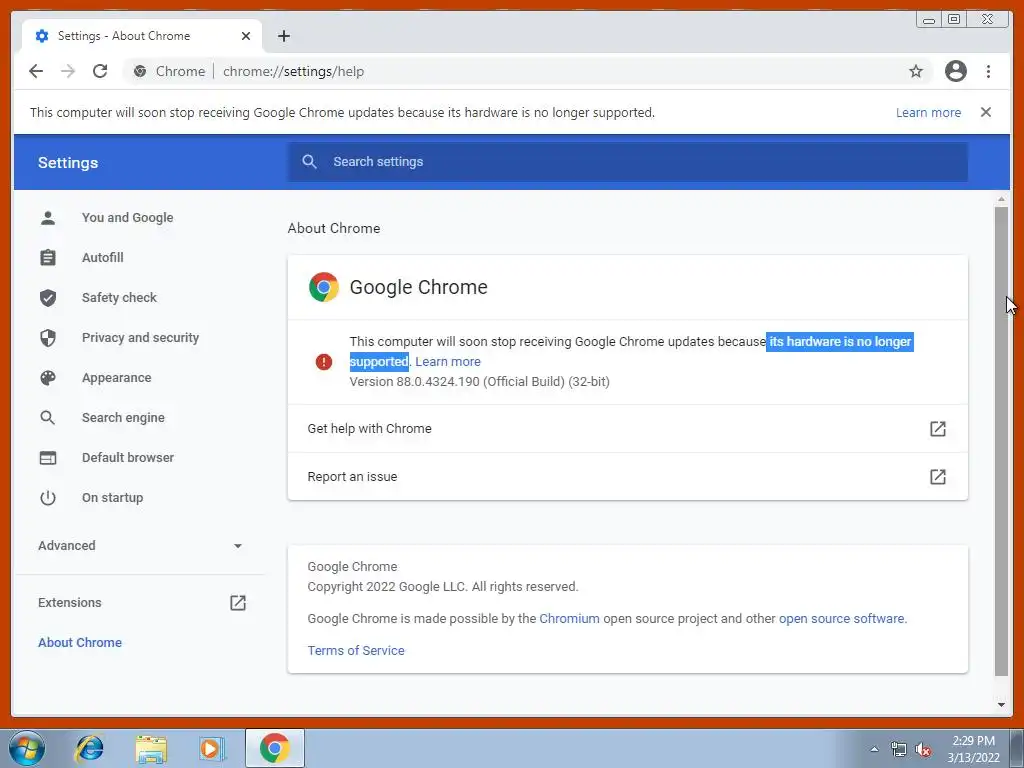Click the Chrome taskbar button
Screen dimensions: 1024x768
pyautogui.click(x=274, y=748)
